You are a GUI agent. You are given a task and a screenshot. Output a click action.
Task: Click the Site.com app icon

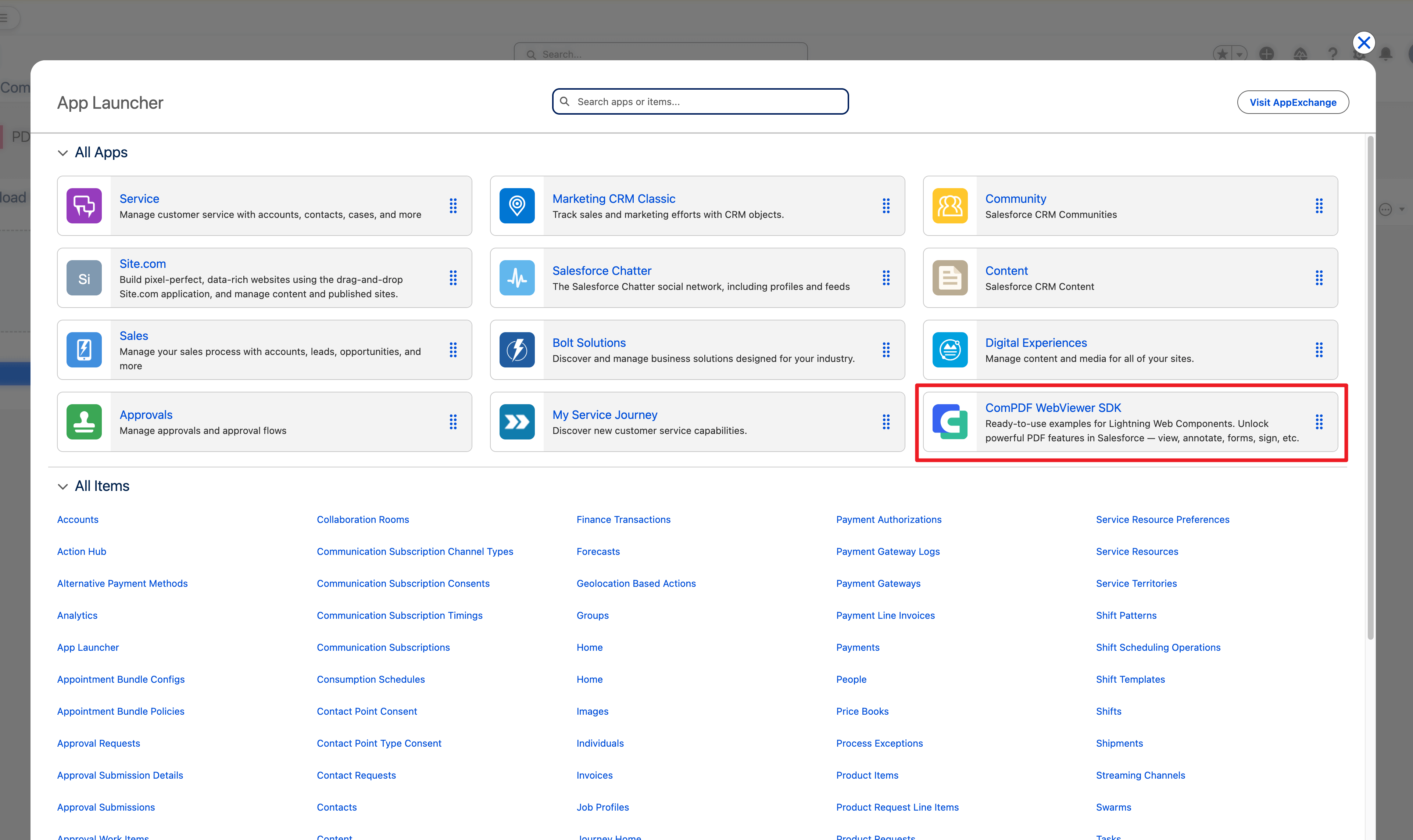point(83,278)
